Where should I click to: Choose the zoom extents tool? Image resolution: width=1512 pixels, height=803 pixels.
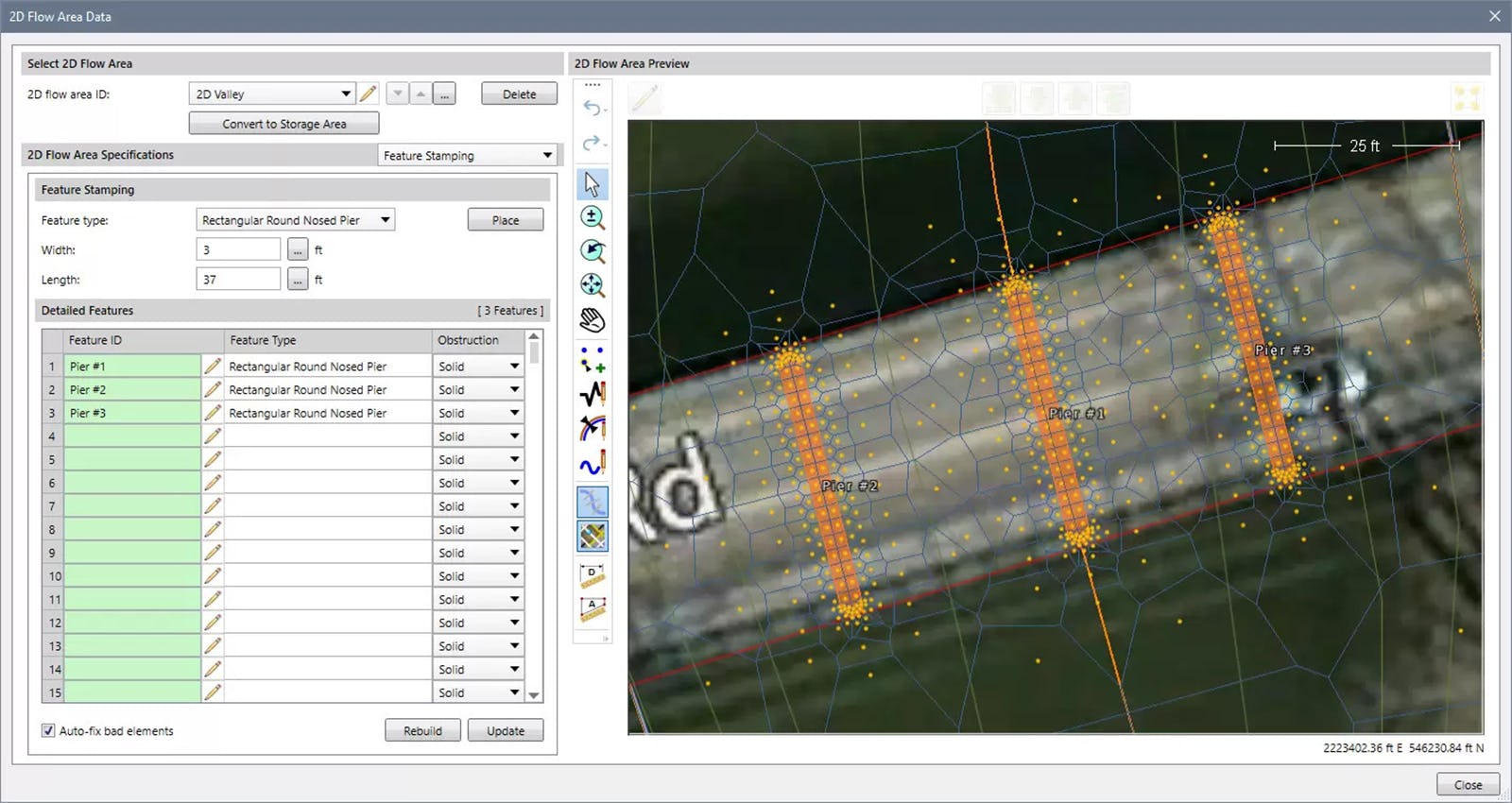click(592, 285)
